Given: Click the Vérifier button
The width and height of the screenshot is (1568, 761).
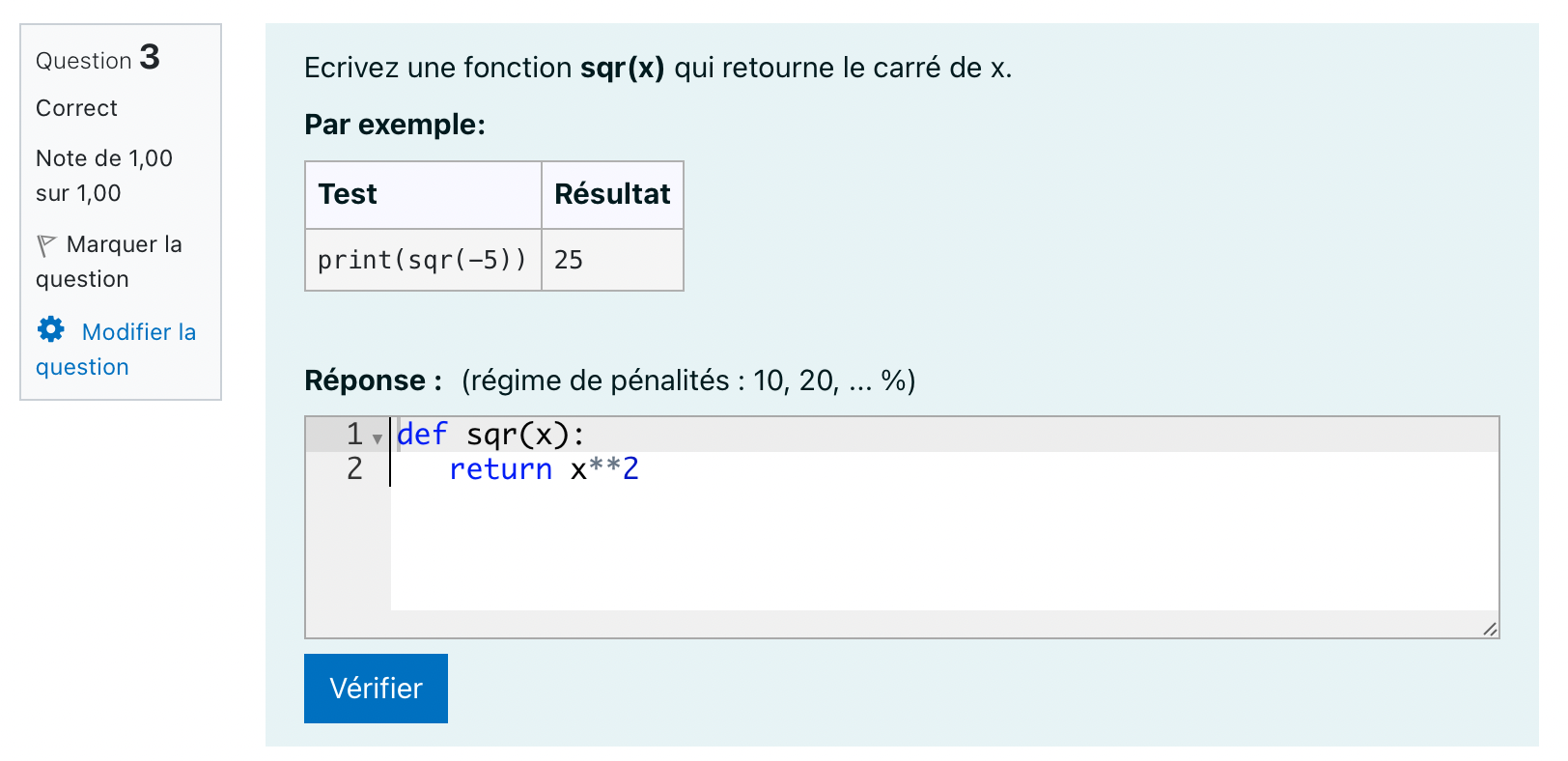Looking at the screenshot, I should 376,689.
